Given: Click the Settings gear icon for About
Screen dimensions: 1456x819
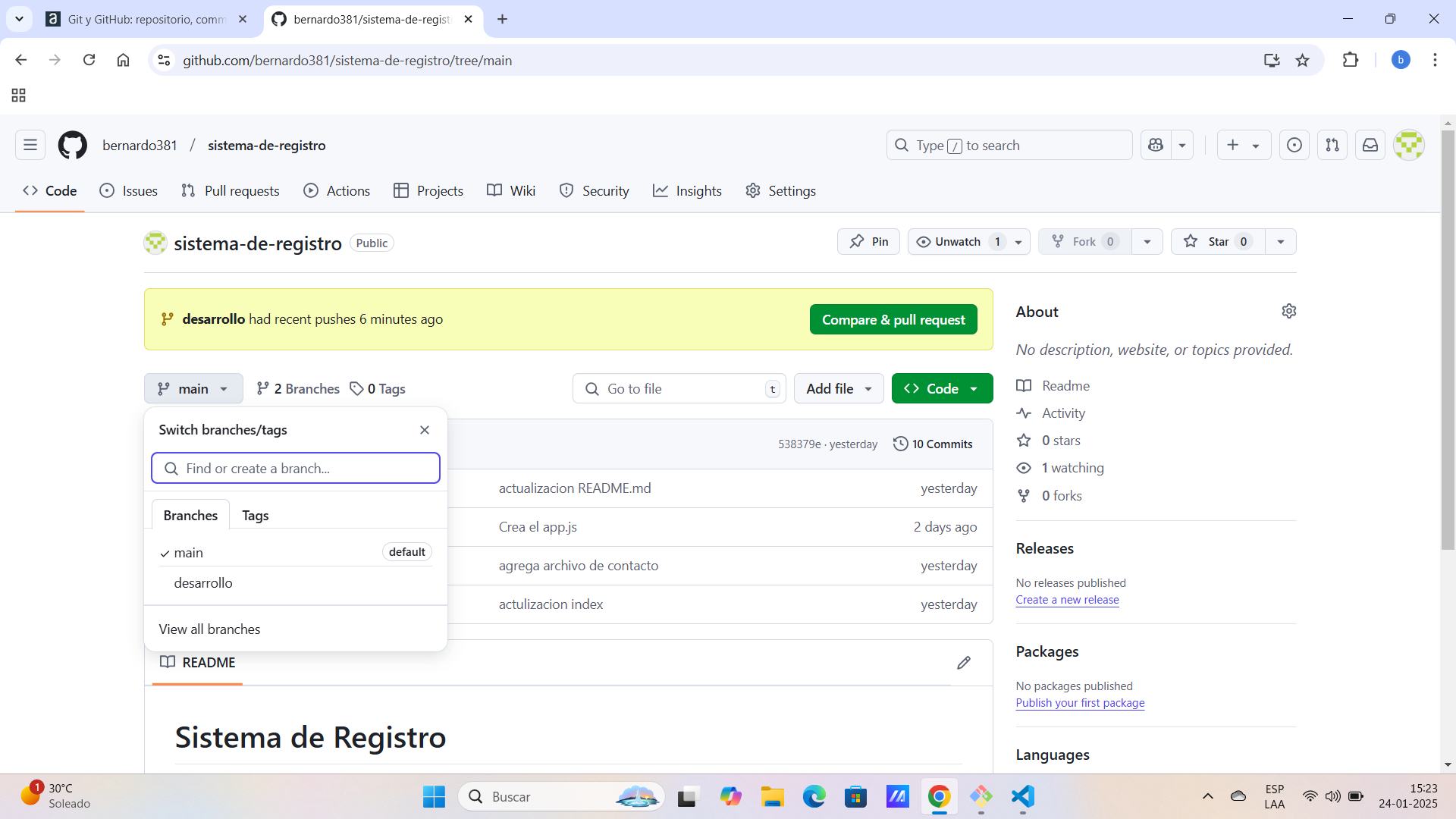Looking at the screenshot, I should click(1289, 311).
